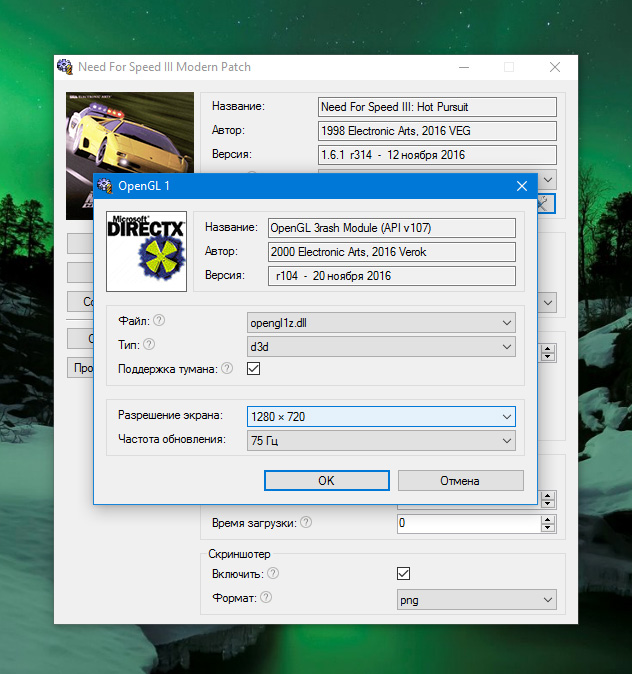The width and height of the screenshot is (632, 674).
Task: Toggle the Включить screenshoter checkbox
Action: [x=403, y=573]
